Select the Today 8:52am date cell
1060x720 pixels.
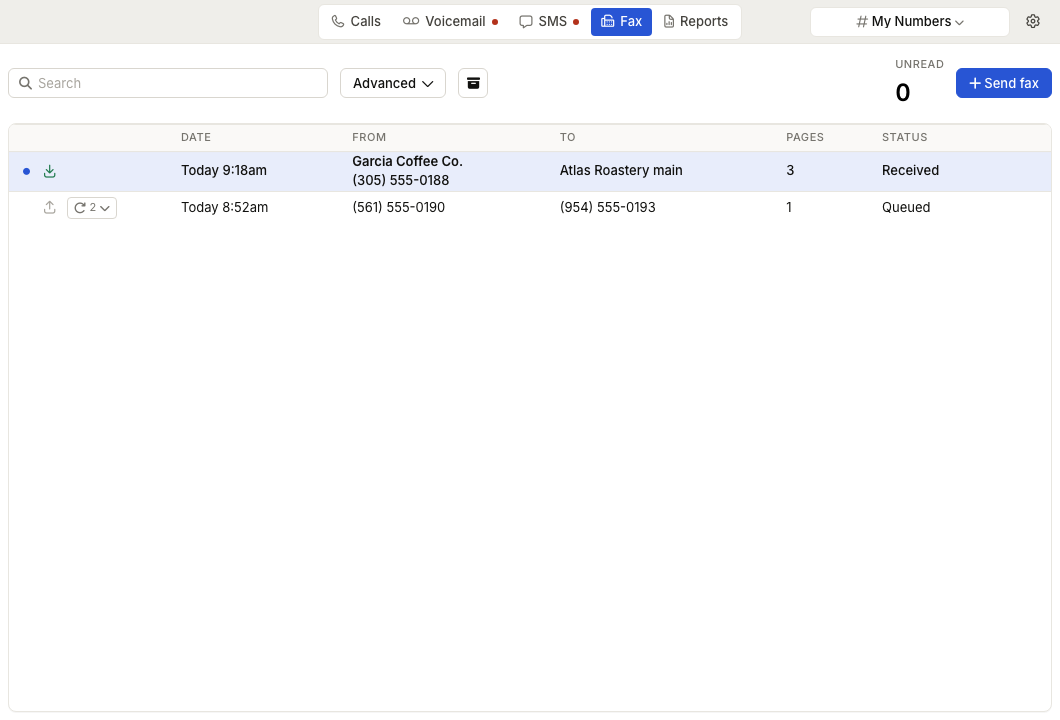(224, 208)
